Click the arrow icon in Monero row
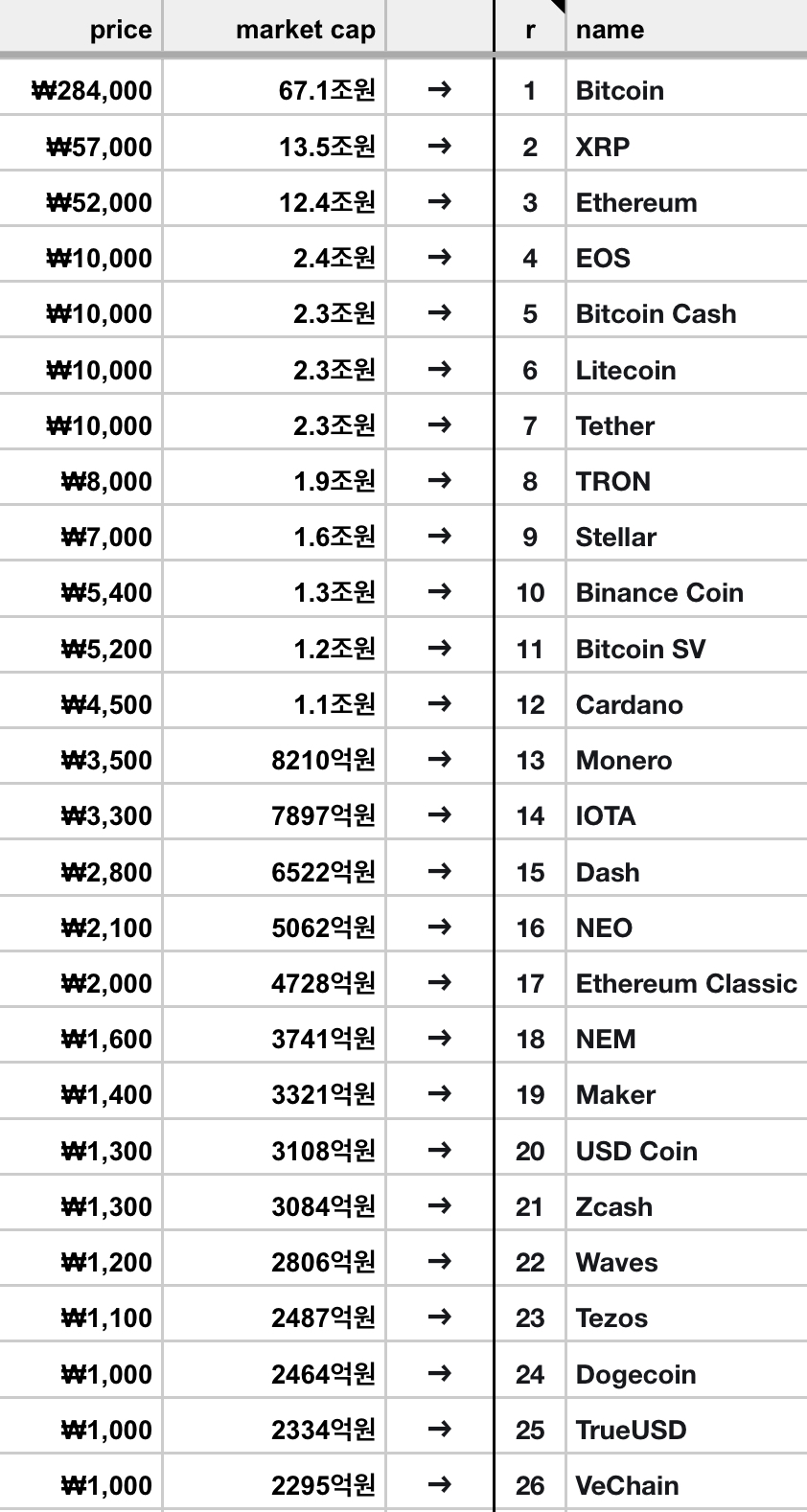Image resolution: width=807 pixels, height=1512 pixels. [x=440, y=759]
